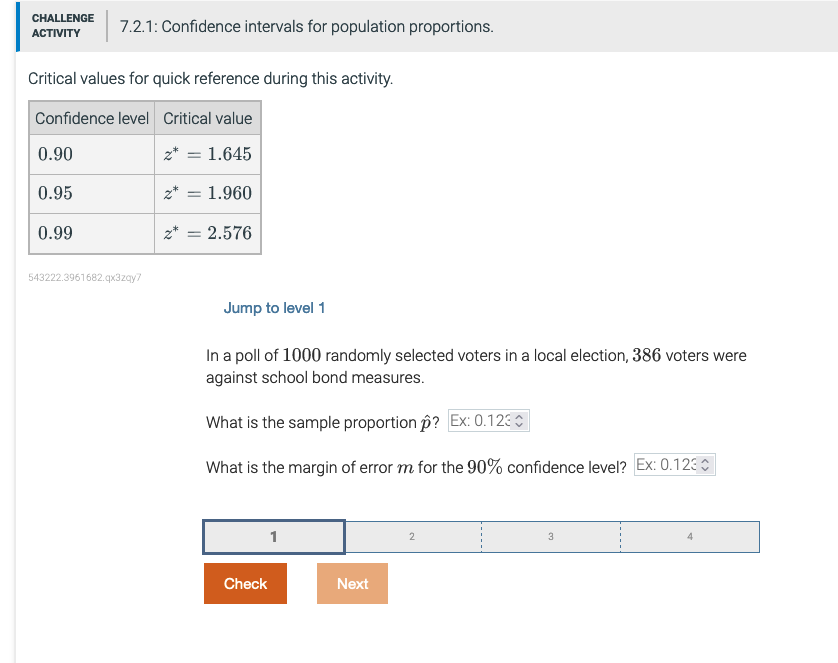Open the Jump to level 1 link

click(x=274, y=308)
